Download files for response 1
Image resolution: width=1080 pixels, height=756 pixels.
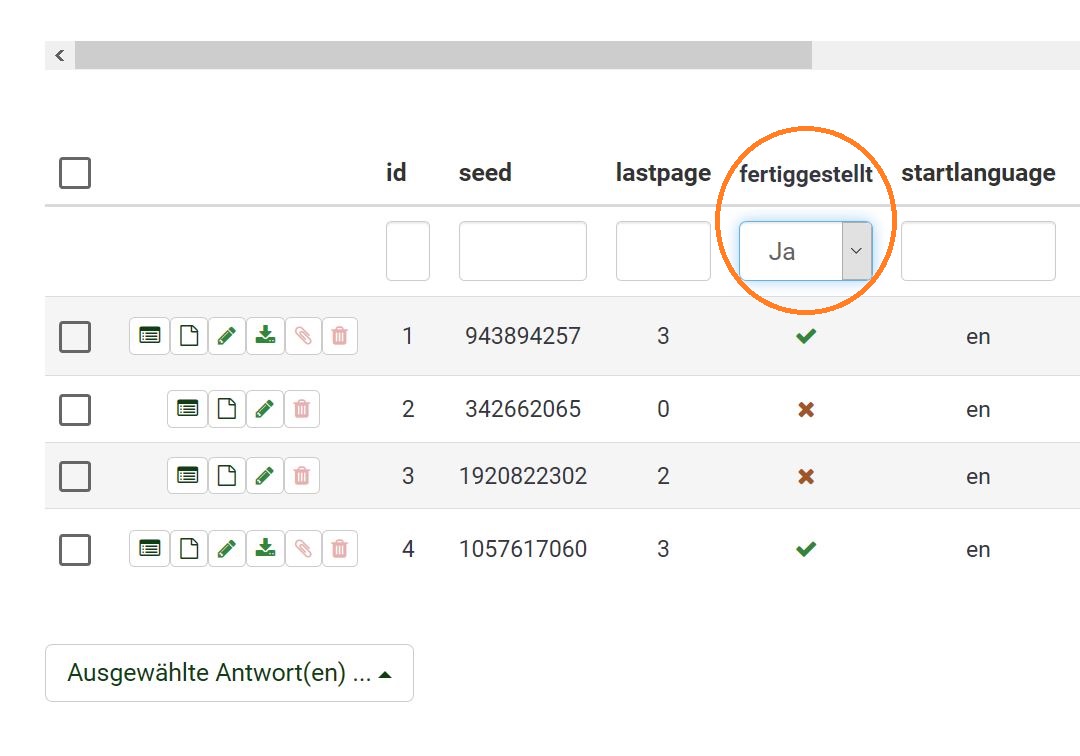click(265, 336)
